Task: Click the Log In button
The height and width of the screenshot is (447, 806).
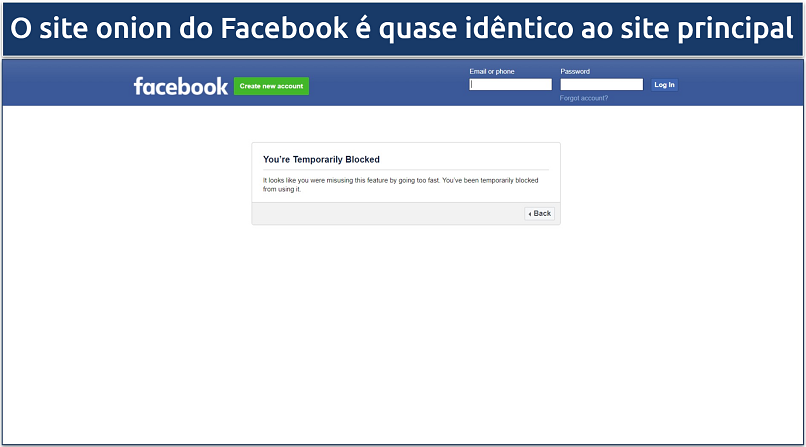Action: 664,85
